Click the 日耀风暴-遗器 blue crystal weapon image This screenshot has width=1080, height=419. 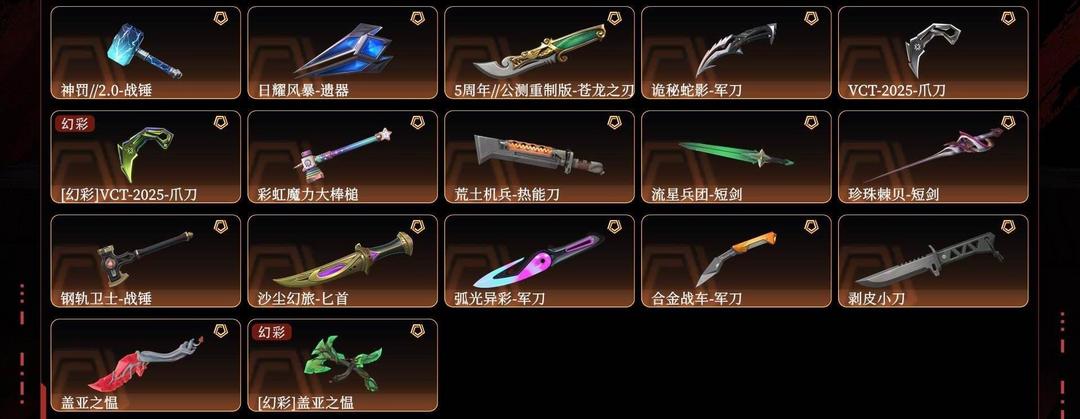tap(344, 50)
